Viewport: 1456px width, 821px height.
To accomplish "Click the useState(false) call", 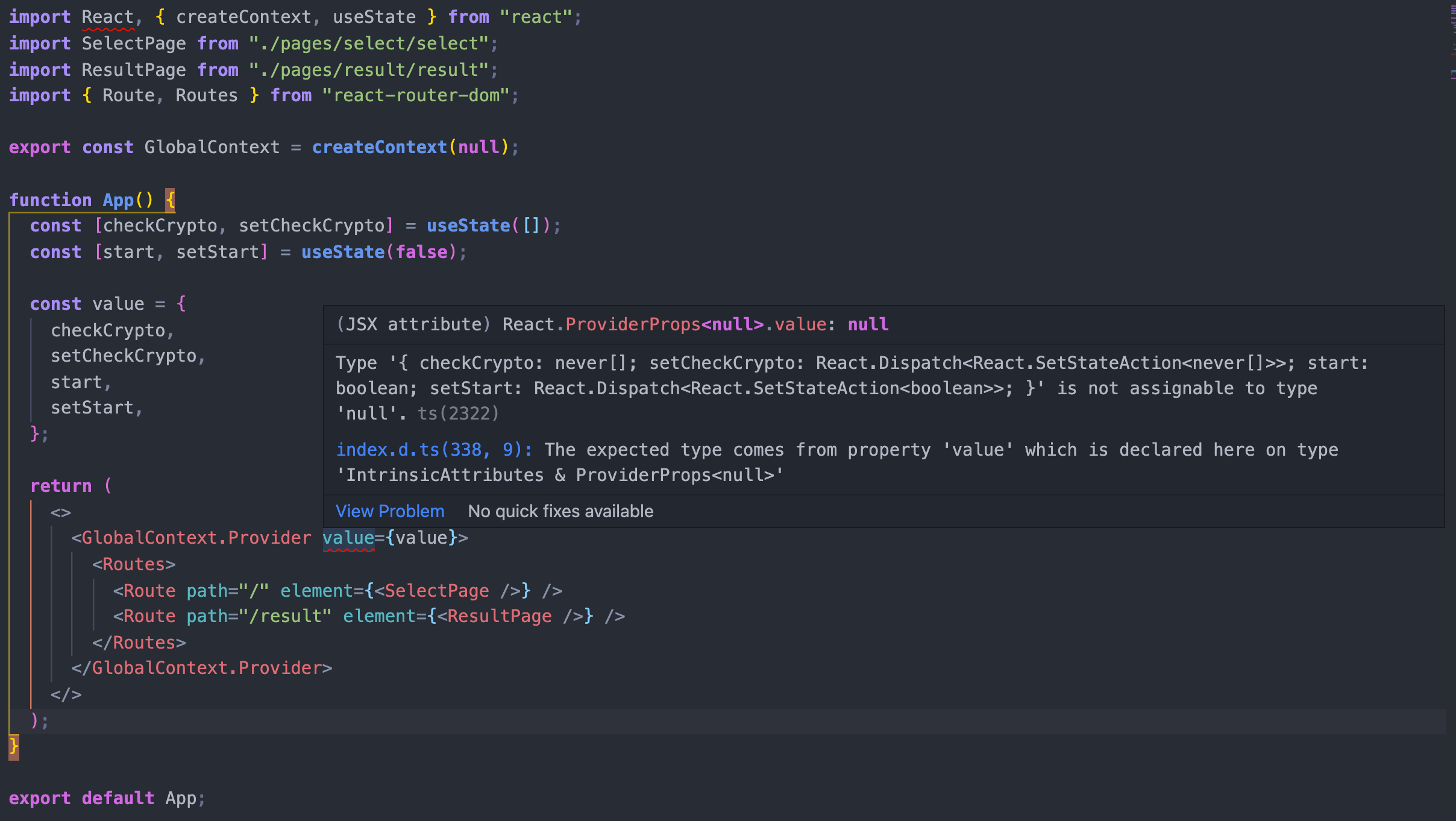I will pyautogui.click(x=379, y=252).
